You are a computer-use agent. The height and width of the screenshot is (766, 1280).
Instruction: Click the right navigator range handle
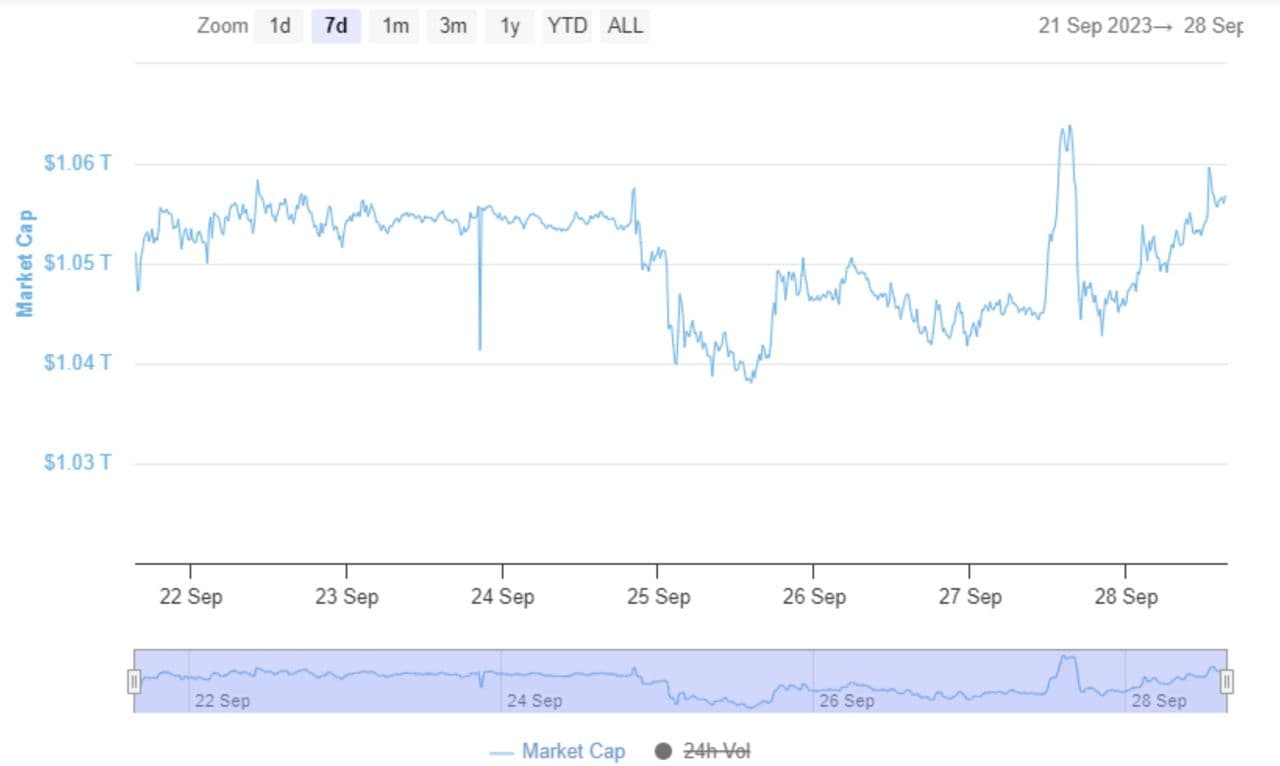pos(1226,681)
